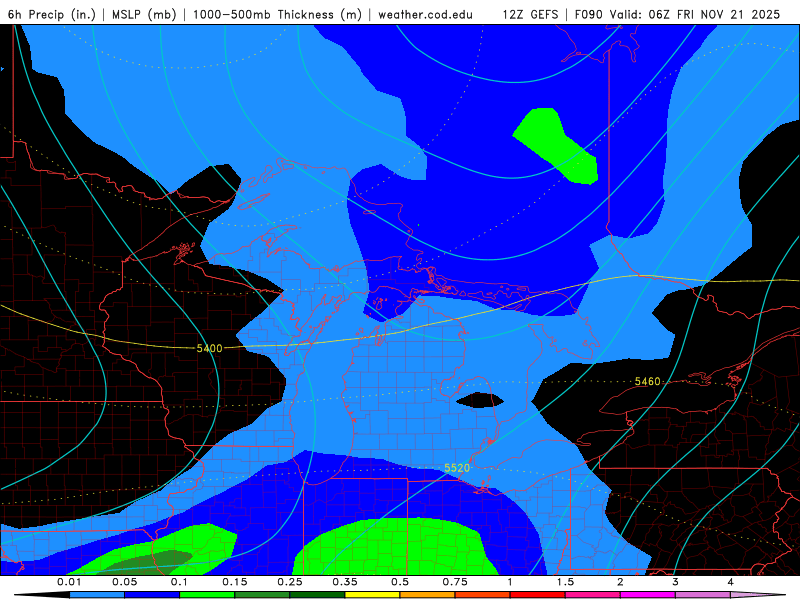
Task: Click the 0.25 legend value
Action: pyautogui.click(x=290, y=582)
